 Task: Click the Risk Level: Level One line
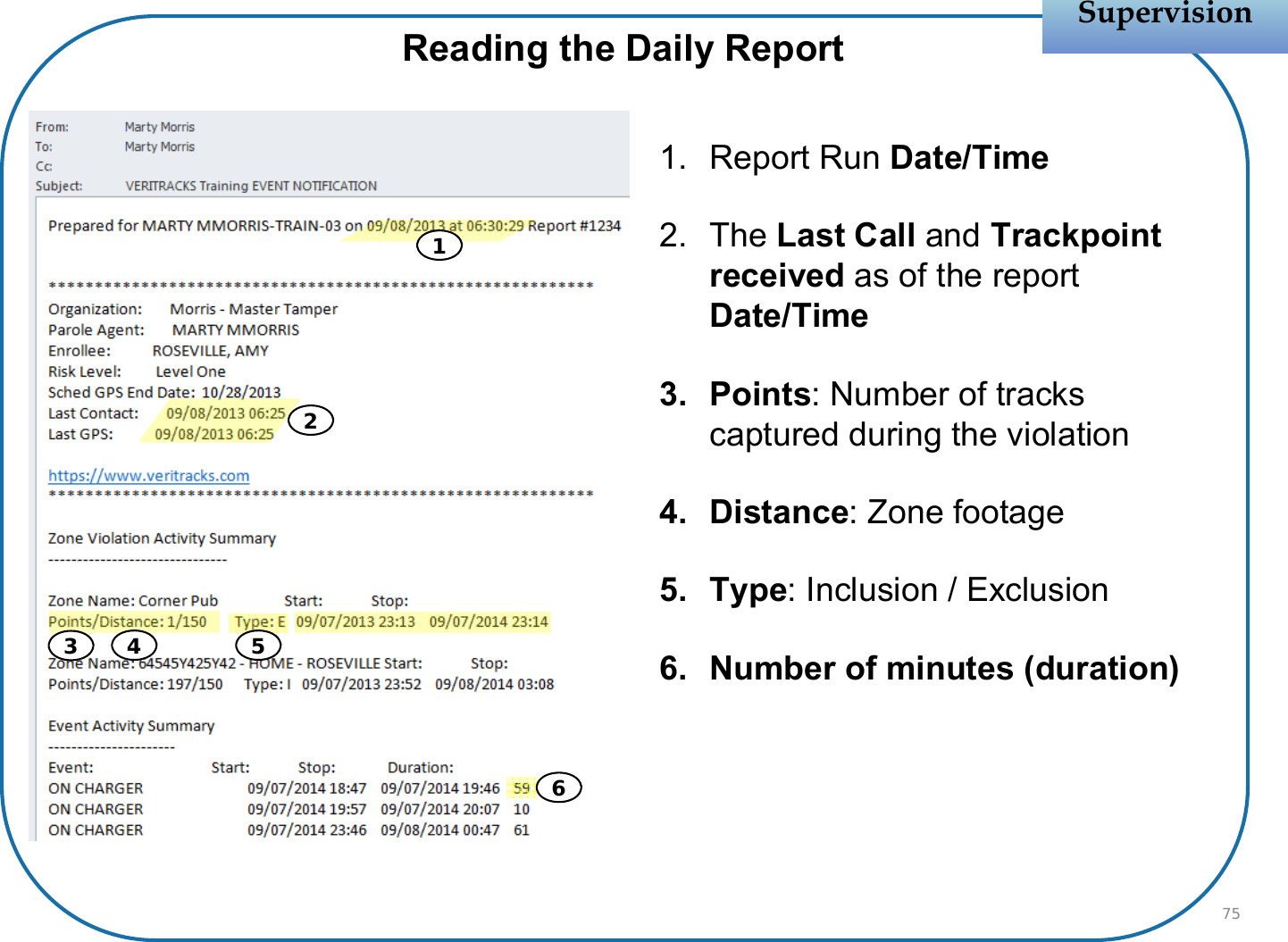tap(137, 371)
